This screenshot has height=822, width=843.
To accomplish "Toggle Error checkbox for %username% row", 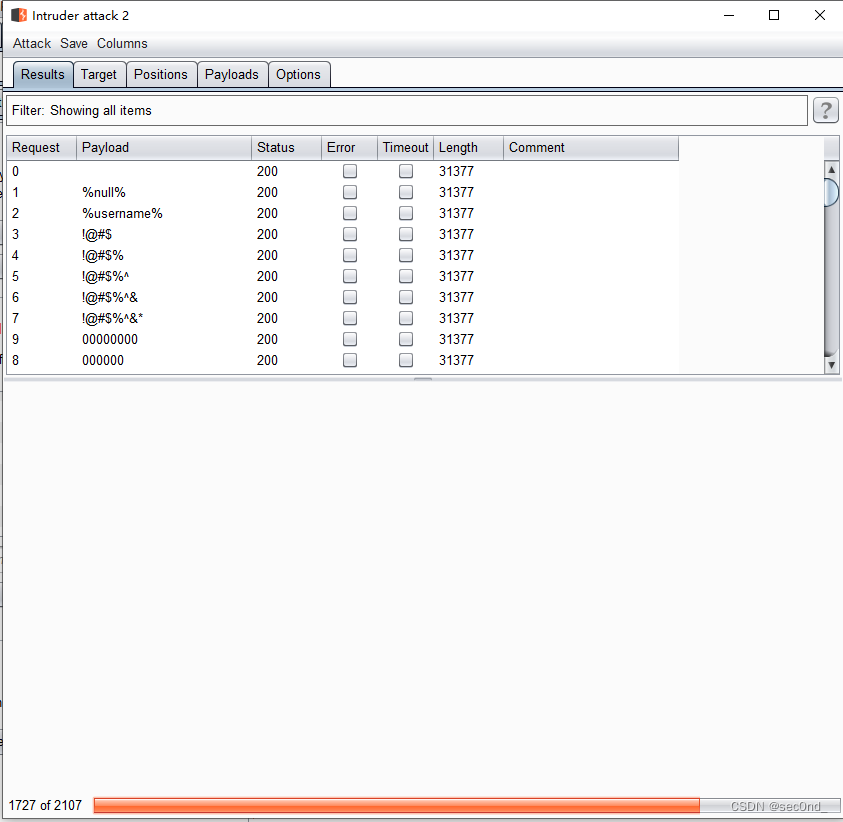I will pos(350,213).
